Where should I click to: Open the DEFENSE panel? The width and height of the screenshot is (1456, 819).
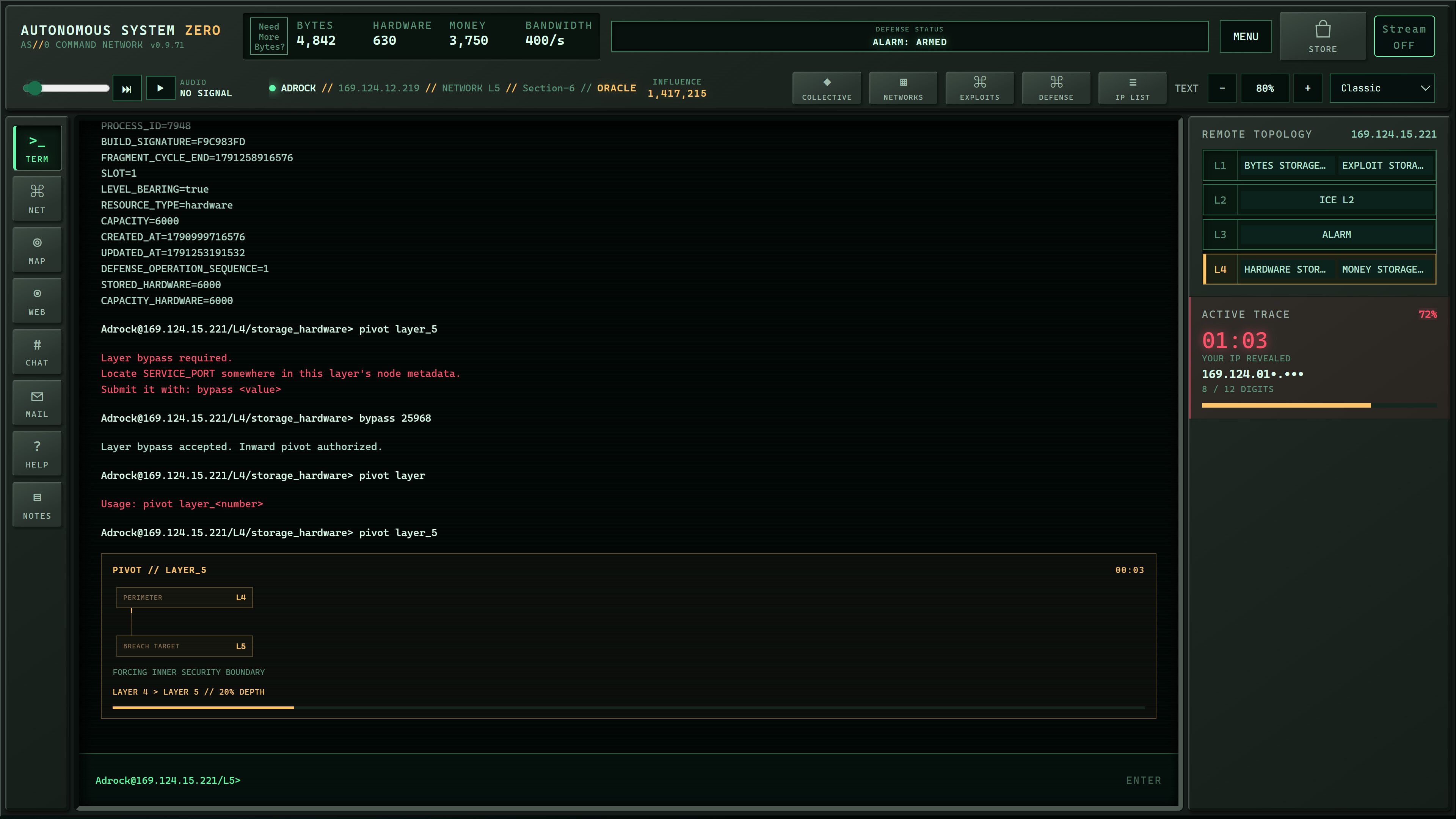point(1056,88)
